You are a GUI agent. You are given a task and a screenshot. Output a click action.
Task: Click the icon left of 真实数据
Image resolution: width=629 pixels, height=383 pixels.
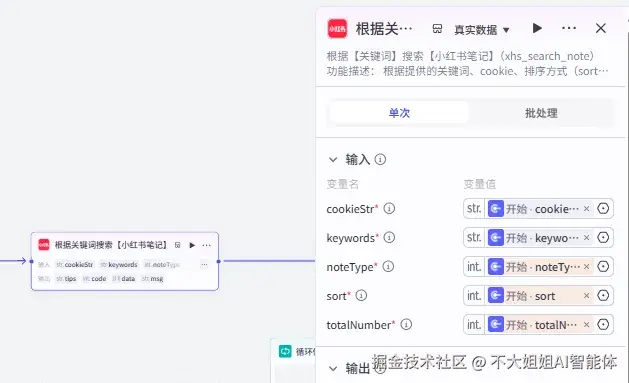tap(437, 29)
